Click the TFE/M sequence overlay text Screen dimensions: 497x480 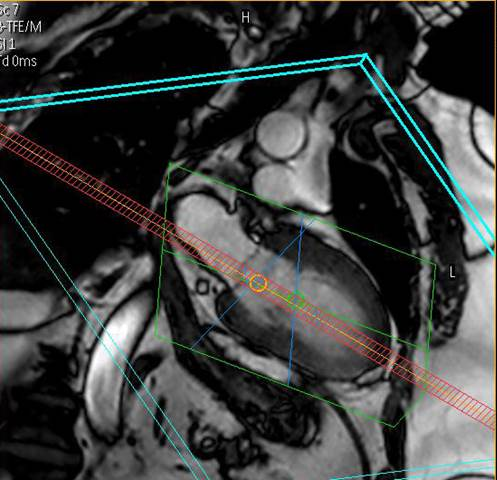[x=22, y=27]
